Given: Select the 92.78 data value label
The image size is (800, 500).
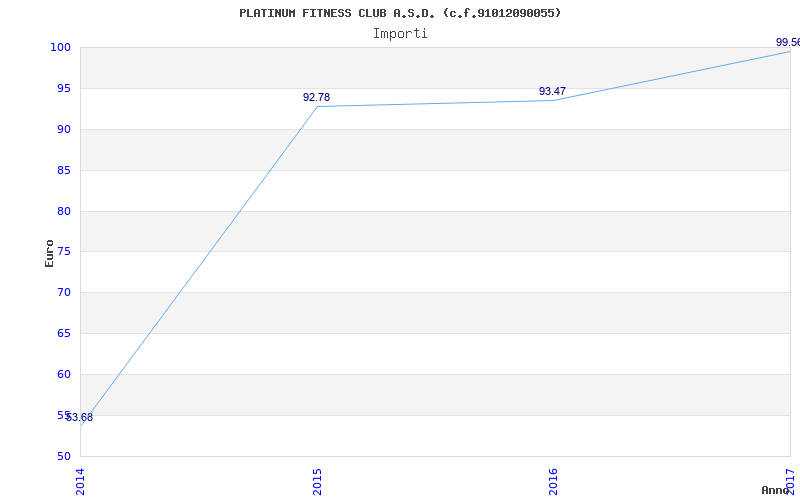Looking at the screenshot, I should click(x=316, y=97).
